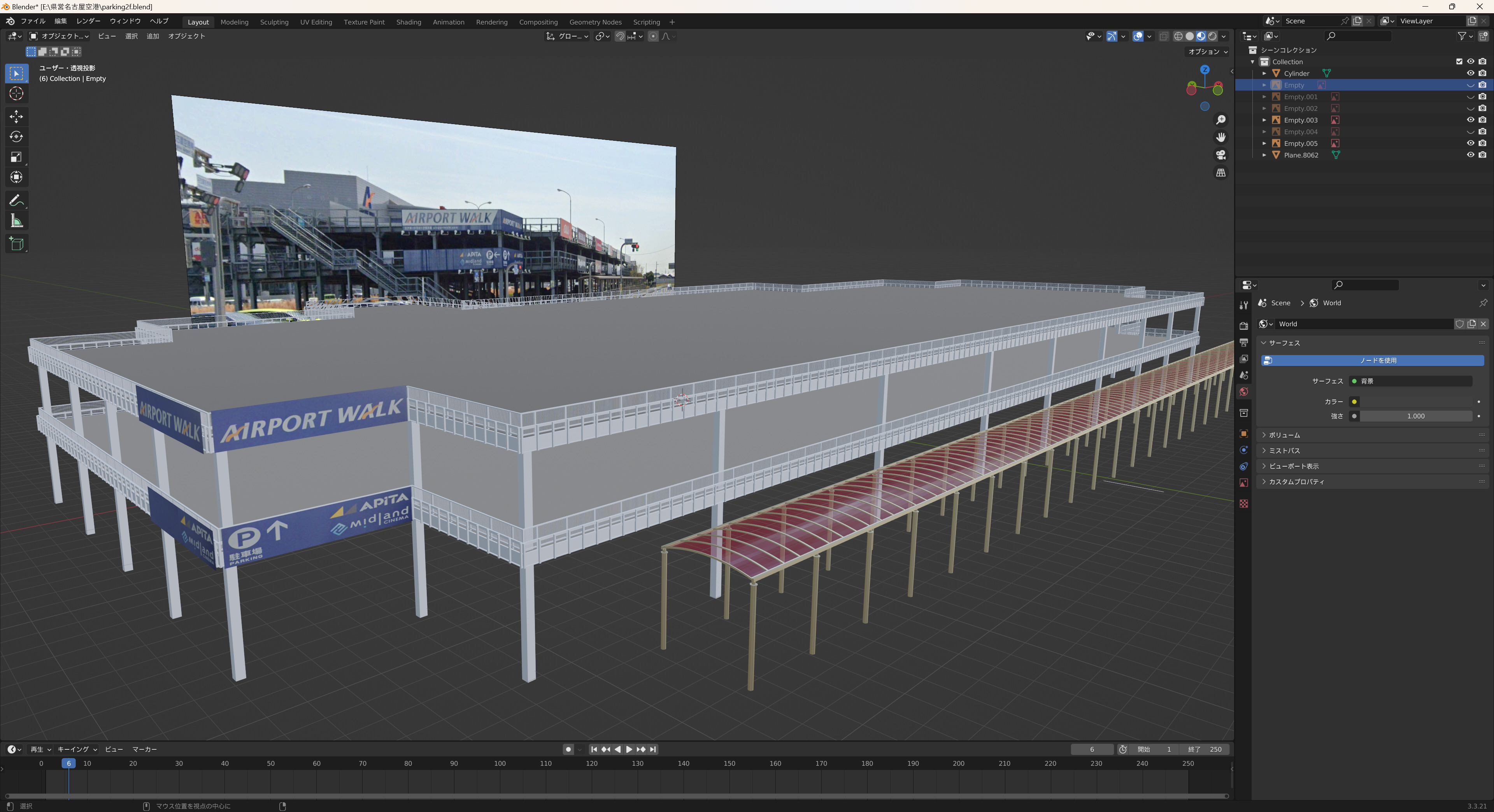
Task: Activate the Transform tool
Action: pyautogui.click(x=16, y=177)
